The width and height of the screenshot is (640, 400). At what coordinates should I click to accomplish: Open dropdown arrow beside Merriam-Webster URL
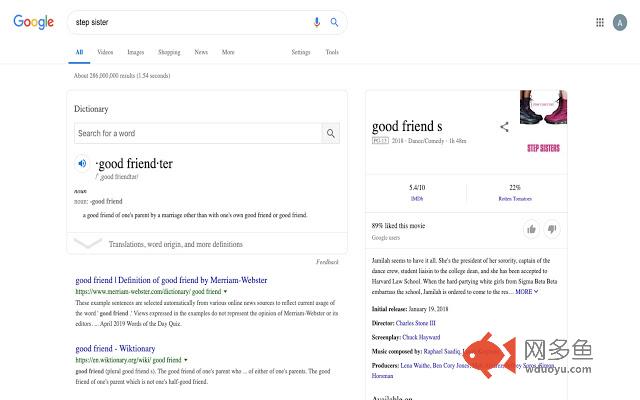[x=225, y=291]
